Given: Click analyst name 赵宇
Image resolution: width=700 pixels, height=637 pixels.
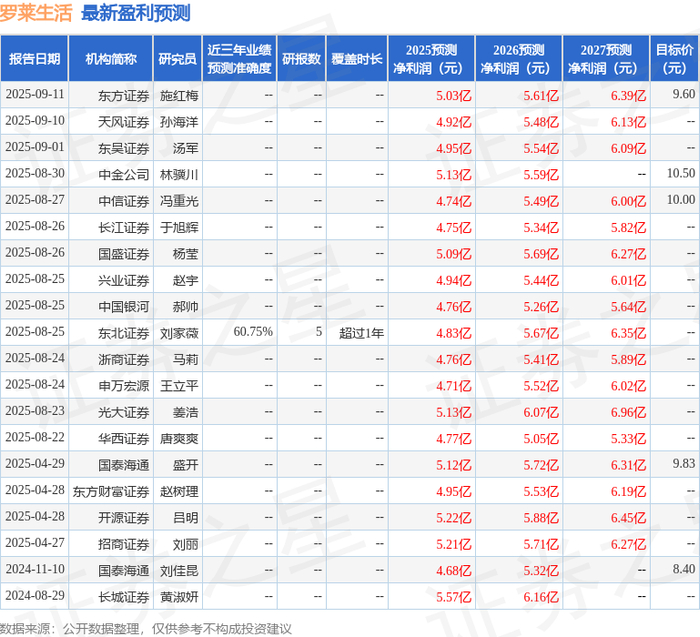Looking at the screenshot, I should coord(185,280).
